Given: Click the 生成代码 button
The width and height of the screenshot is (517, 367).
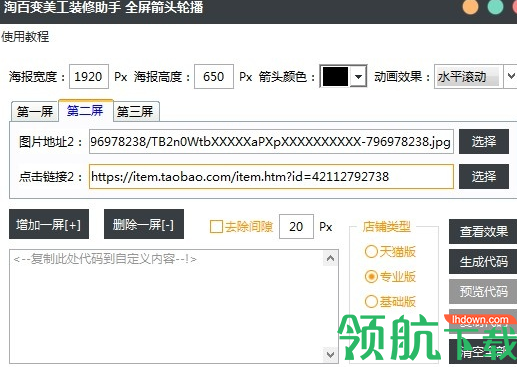Looking at the screenshot, I should coord(483,261).
